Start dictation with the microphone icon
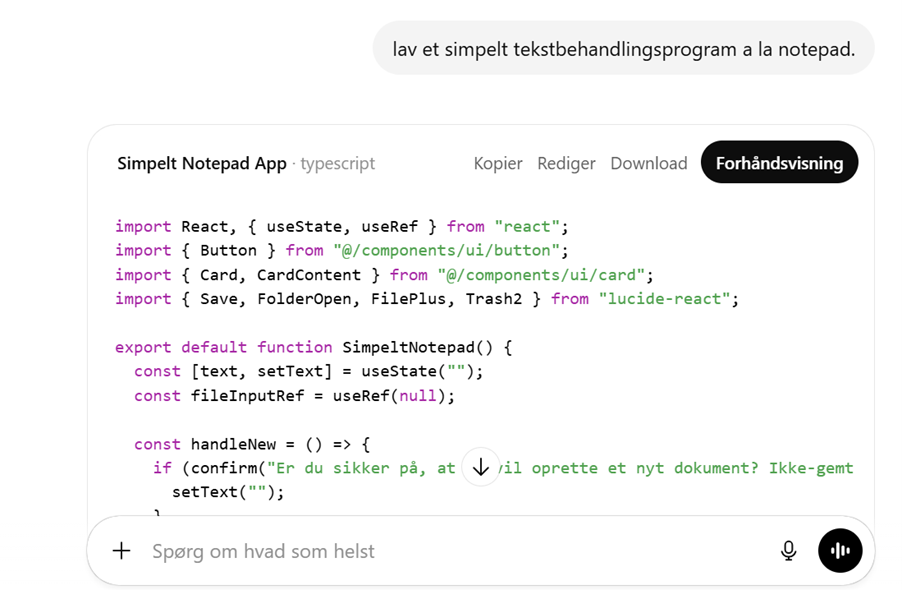This screenshot has width=902, height=590. 789,551
